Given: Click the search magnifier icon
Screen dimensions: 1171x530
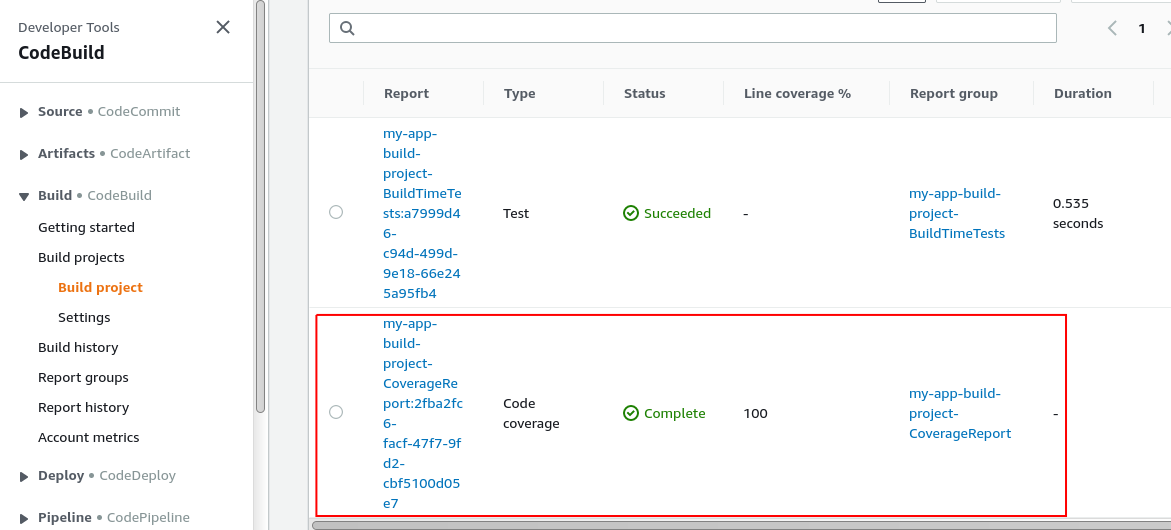Looking at the screenshot, I should (x=348, y=29).
